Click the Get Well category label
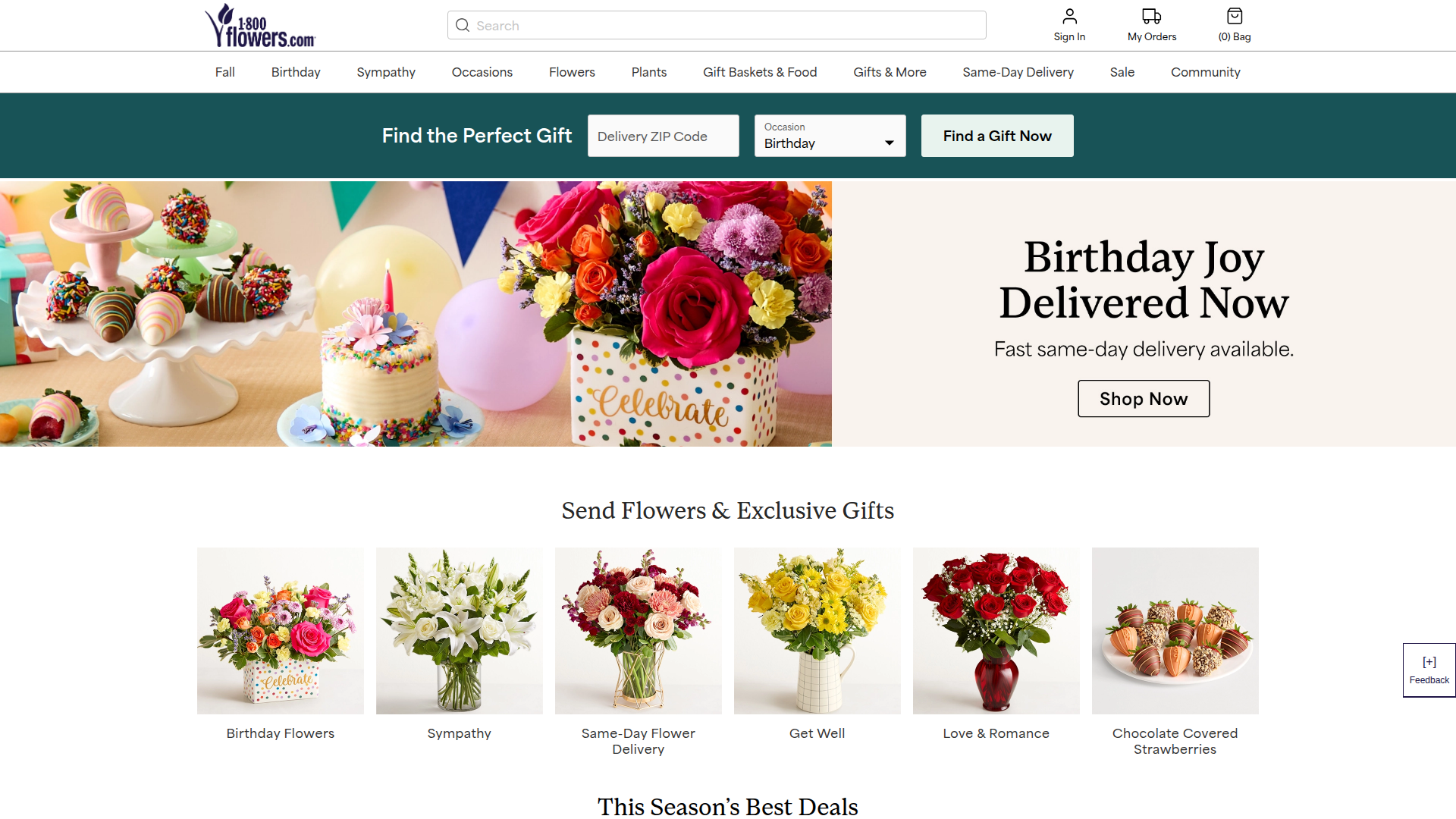1456x819 pixels. click(817, 733)
